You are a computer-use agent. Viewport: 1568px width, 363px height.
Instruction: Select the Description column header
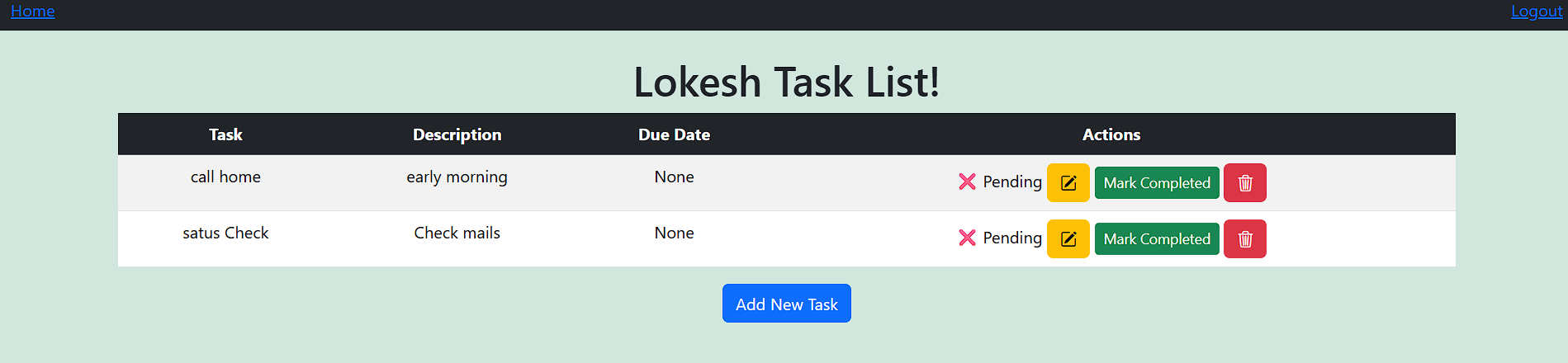[x=457, y=134]
